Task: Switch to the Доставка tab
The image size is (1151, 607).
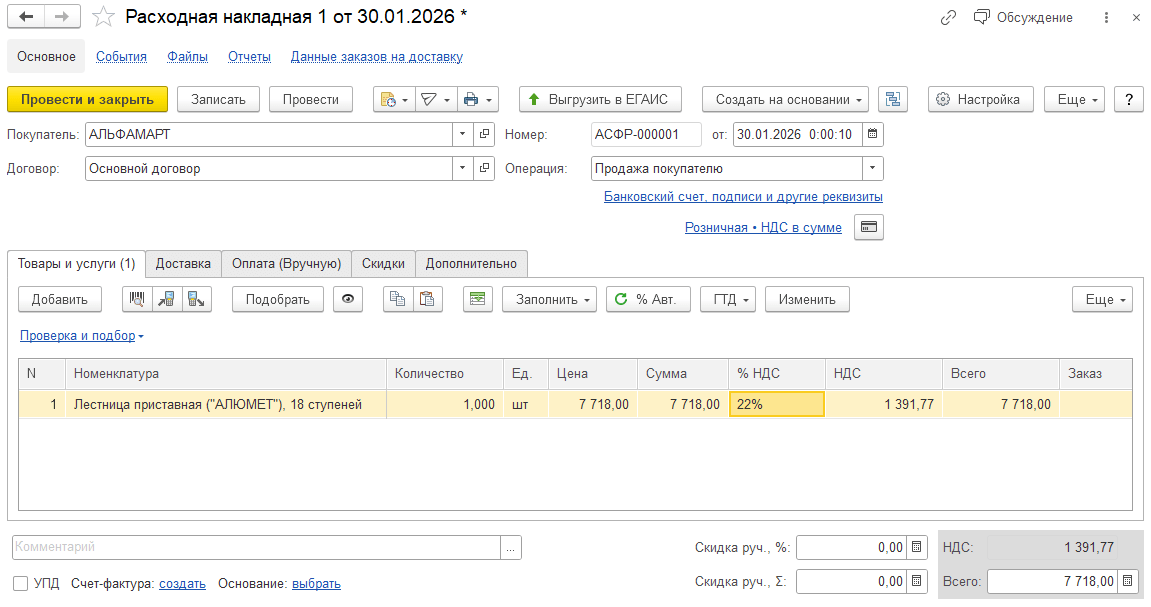Action: pos(183,264)
